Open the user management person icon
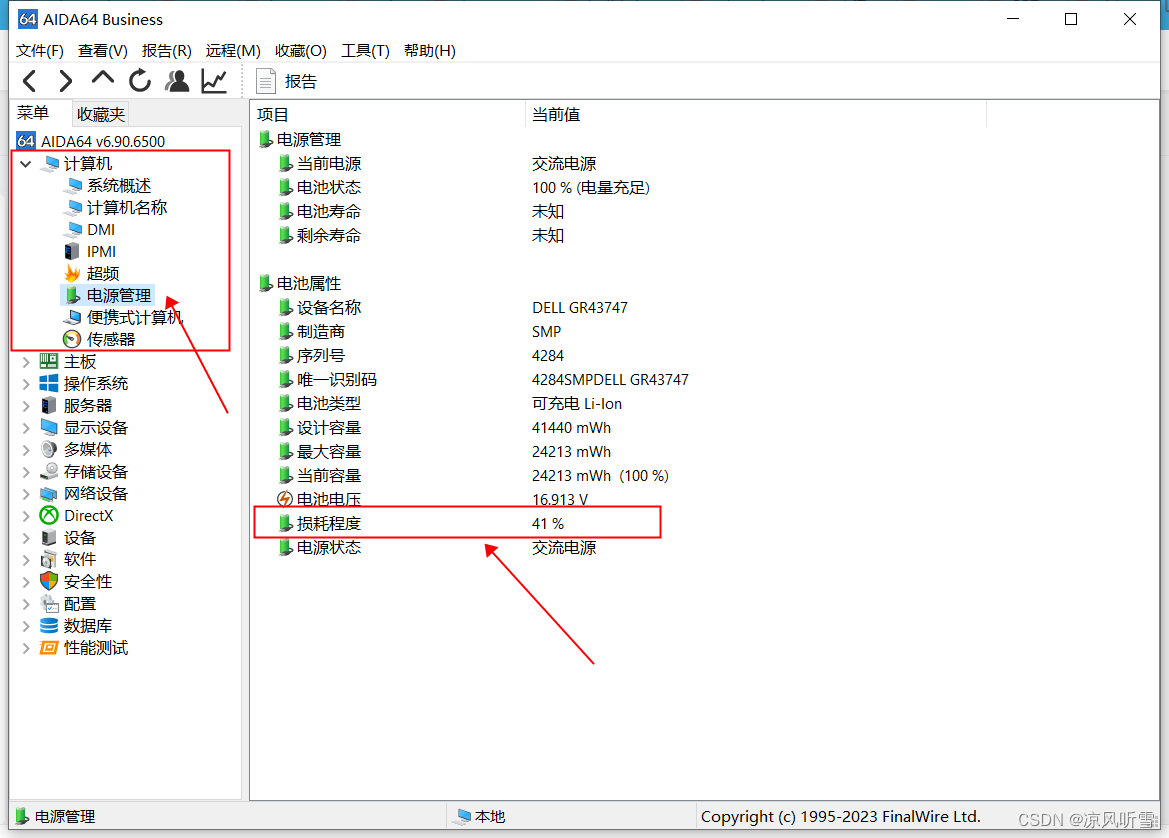The width and height of the screenshot is (1169, 838). tap(177, 81)
